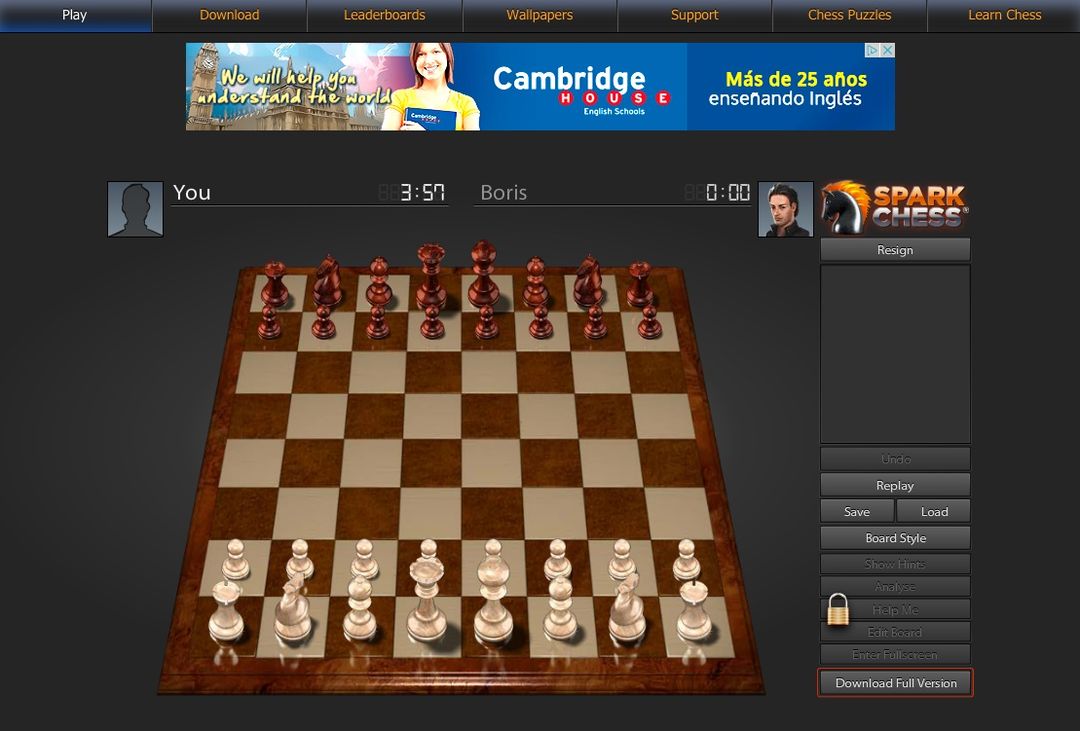Open the Leaderboards tab

(382, 15)
